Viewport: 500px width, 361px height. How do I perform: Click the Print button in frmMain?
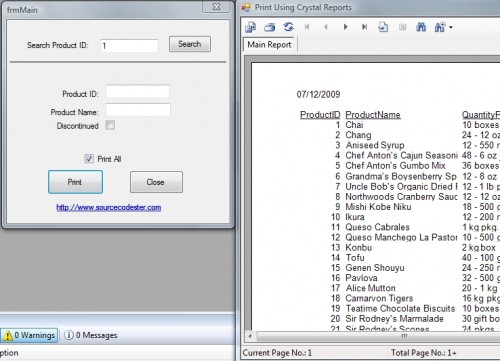[x=75, y=182]
